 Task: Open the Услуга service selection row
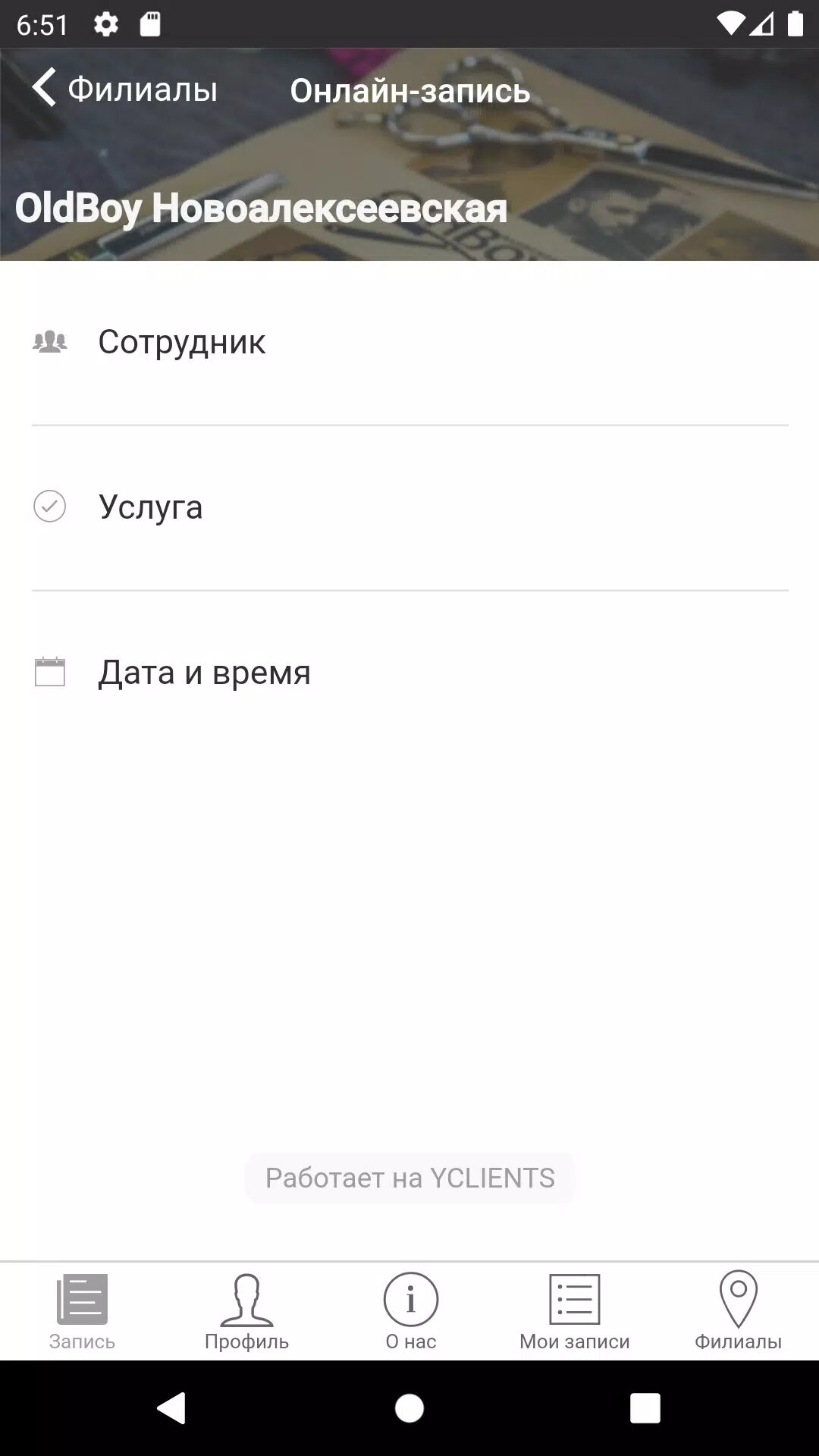[x=409, y=507]
